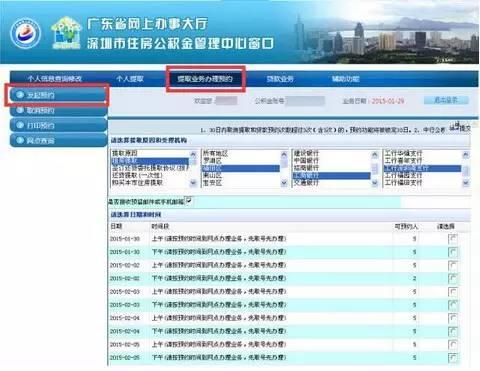
Task: Open 发起预约 in the left sidebar
Action: pyautogui.click(x=58, y=95)
